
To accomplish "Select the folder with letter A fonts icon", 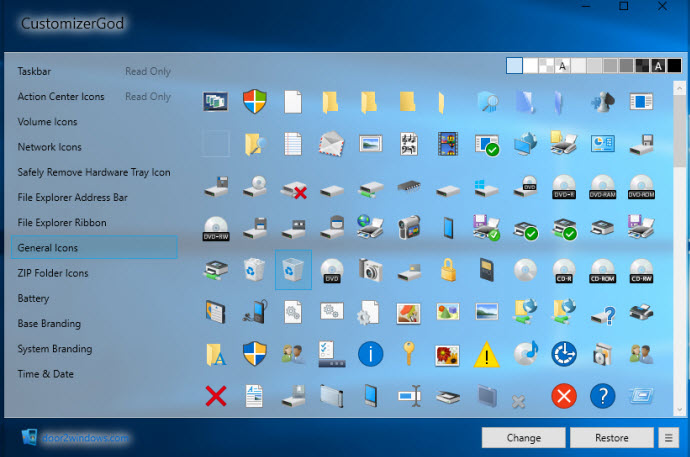I will pyautogui.click(x=216, y=355).
